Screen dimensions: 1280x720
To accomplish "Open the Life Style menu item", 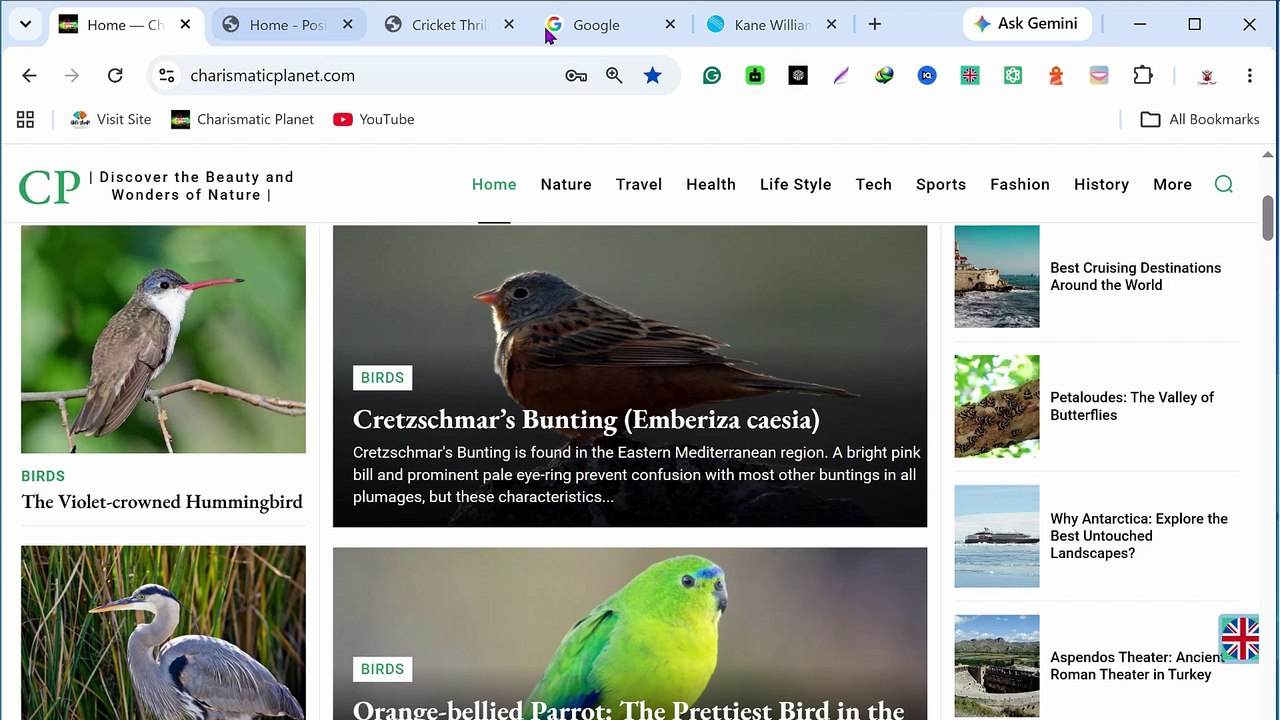I will pyautogui.click(x=796, y=184).
